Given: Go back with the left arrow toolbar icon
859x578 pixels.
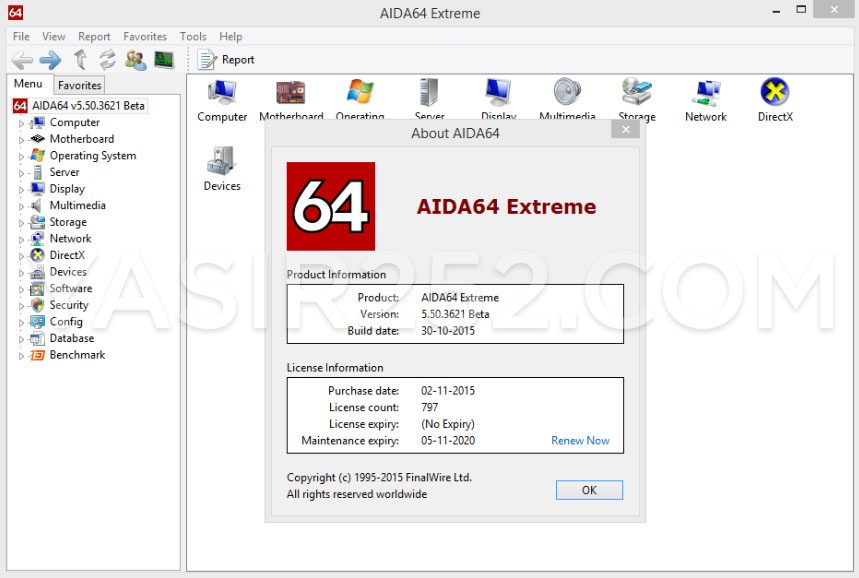Looking at the screenshot, I should click(x=23, y=60).
